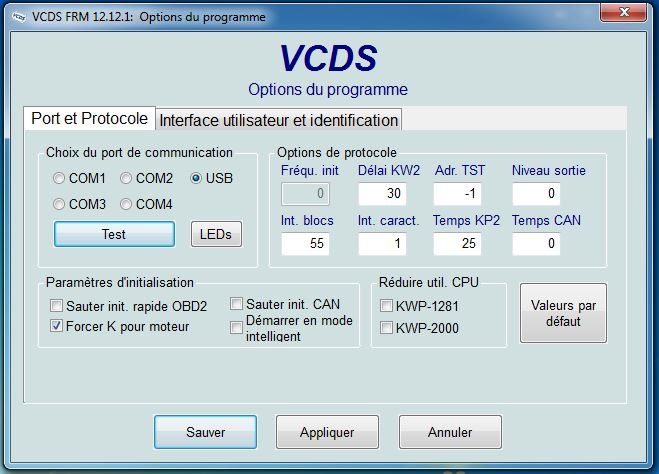Screen dimensions: 659x474
Task: Close the Options du programme window
Action: (x=624, y=12)
